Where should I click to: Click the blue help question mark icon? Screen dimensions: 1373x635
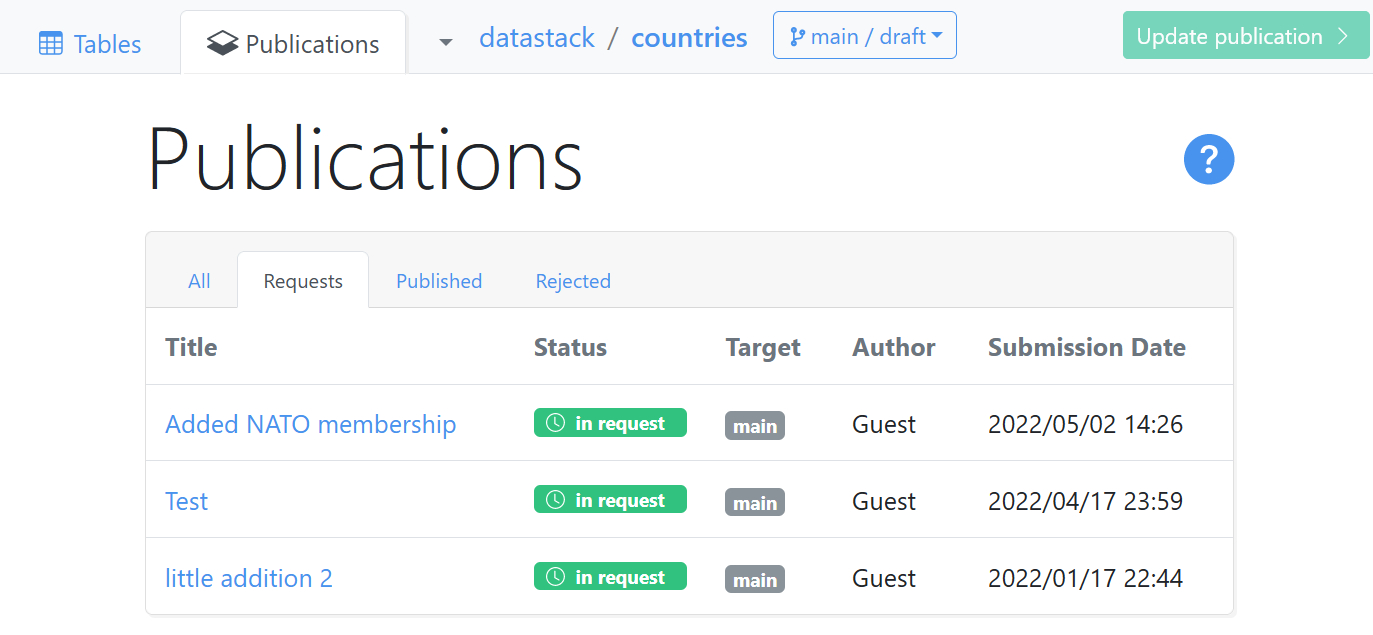tap(1209, 159)
